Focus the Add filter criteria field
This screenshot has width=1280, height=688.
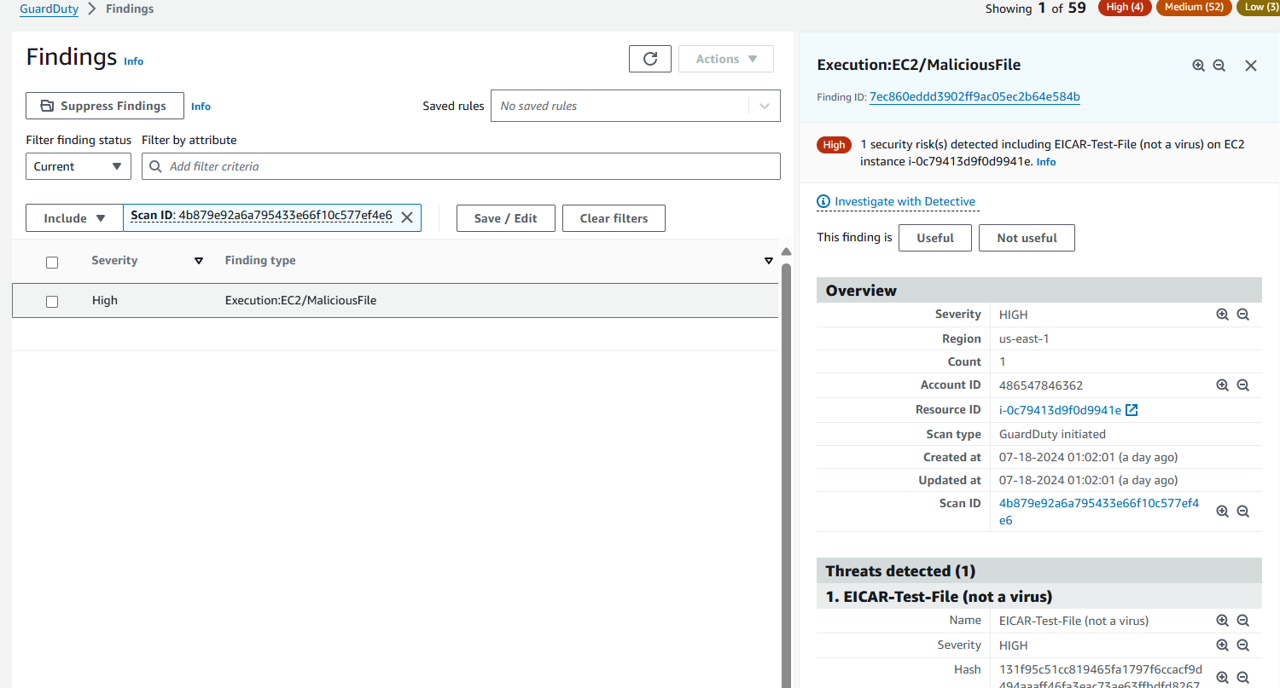click(x=461, y=166)
